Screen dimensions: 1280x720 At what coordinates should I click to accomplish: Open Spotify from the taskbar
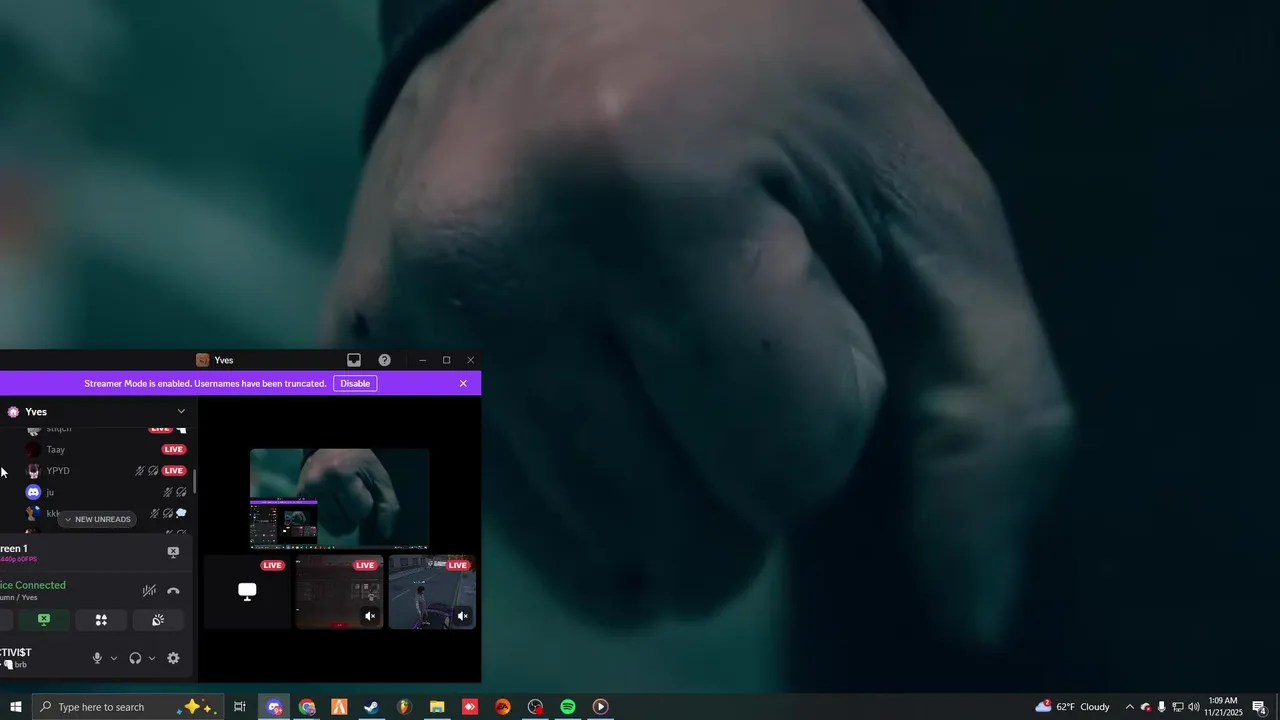click(x=568, y=707)
